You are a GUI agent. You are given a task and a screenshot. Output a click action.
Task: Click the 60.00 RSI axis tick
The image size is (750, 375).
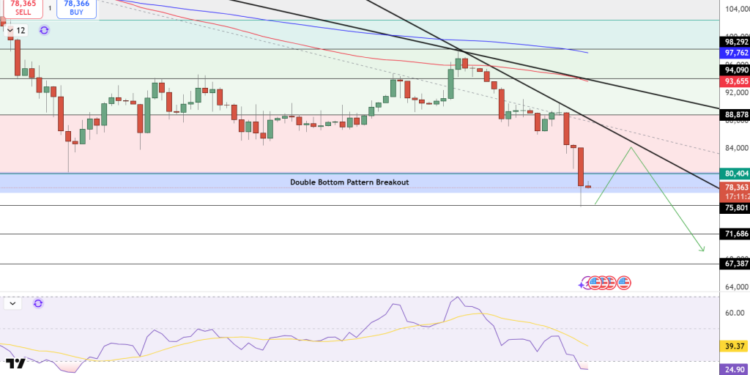[736, 312]
